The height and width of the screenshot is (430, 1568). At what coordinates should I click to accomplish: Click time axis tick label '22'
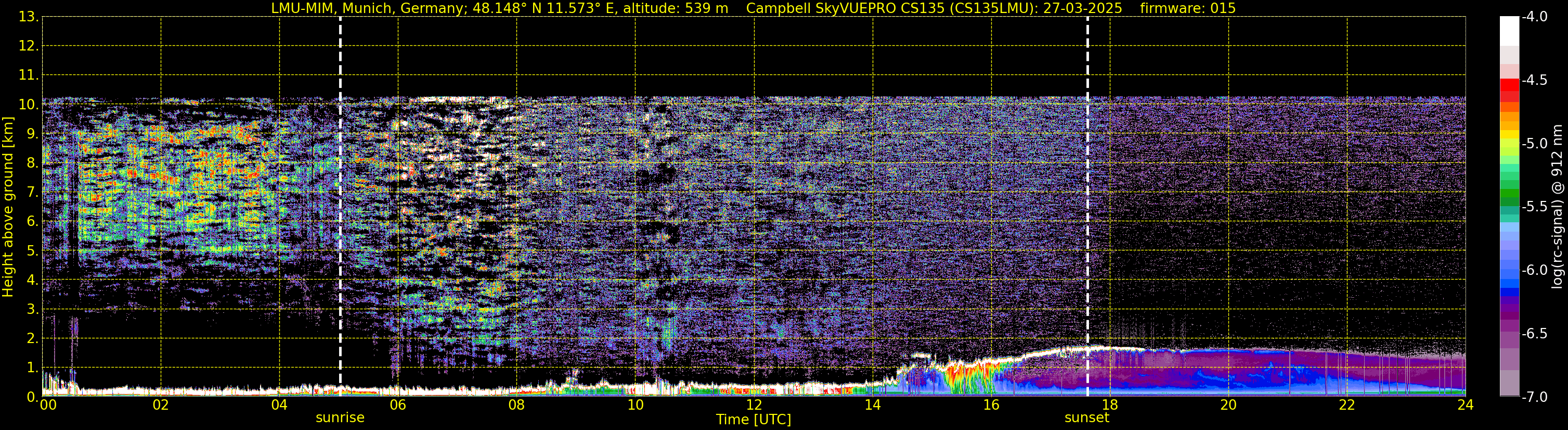[x=1346, y=405]
